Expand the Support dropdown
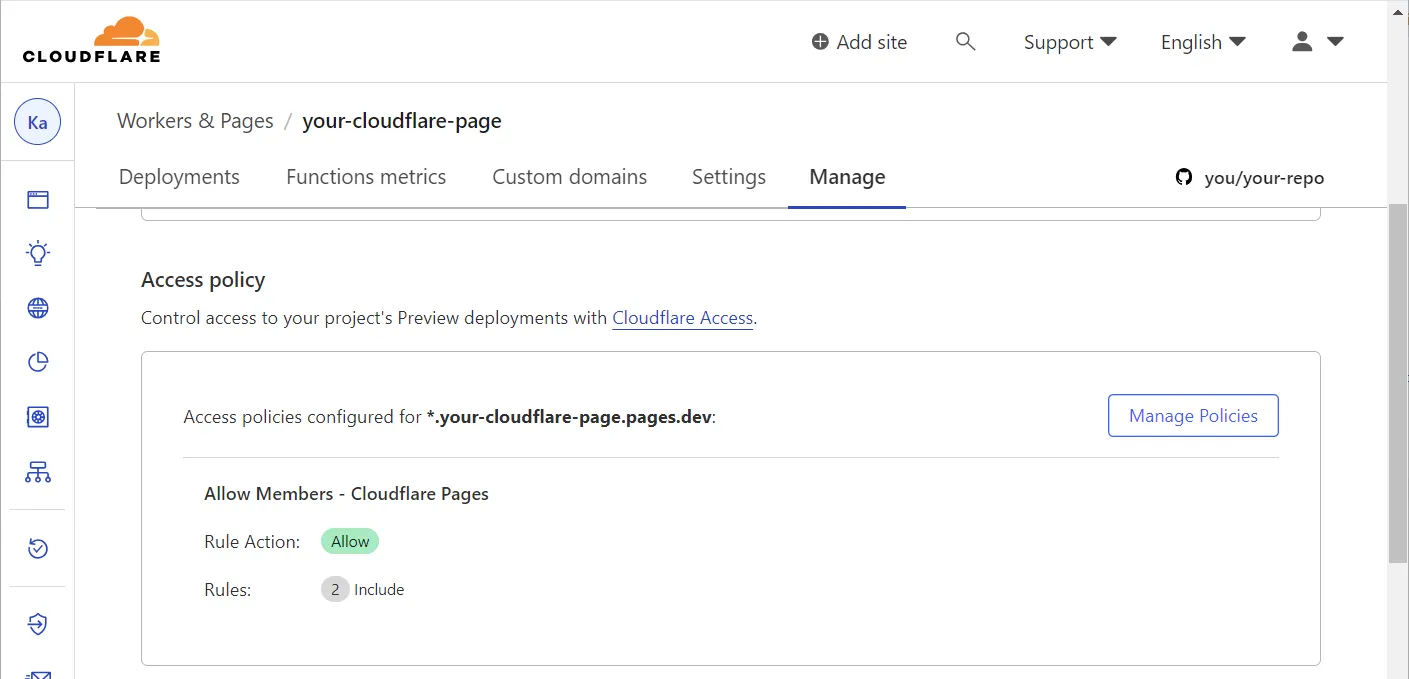Image resolution: width=1409 pixels, height=679 pixels. pyautogui.click(x=1069, y=42)
